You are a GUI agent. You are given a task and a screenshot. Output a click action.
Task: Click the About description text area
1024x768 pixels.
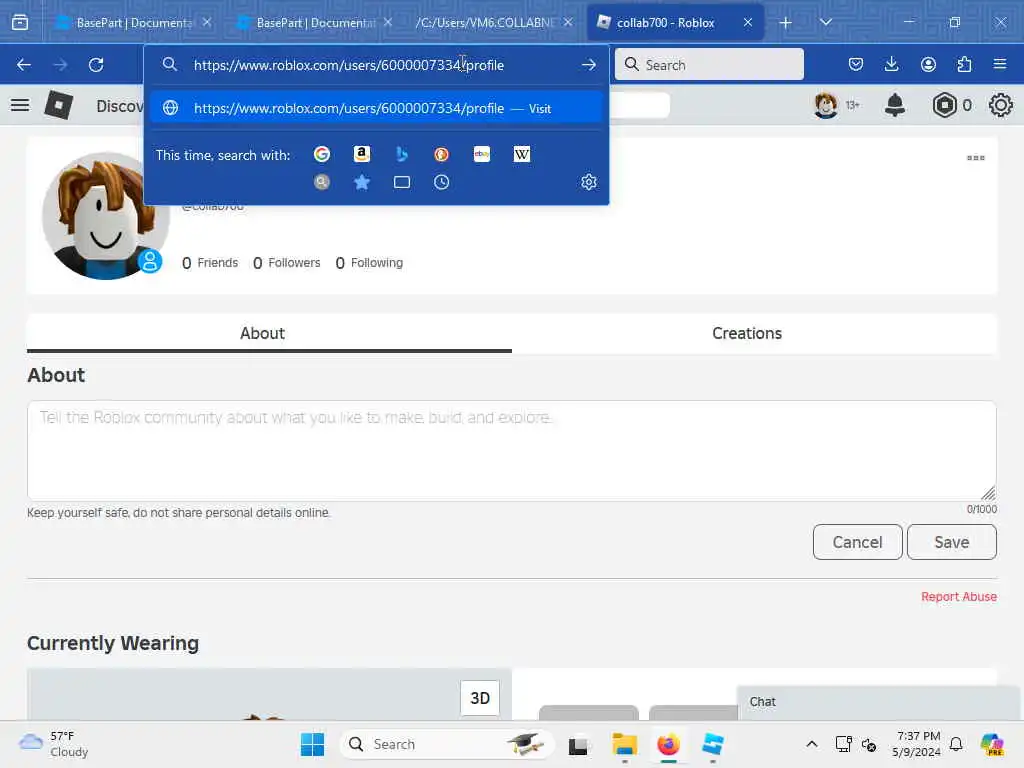tap(512, 451)
